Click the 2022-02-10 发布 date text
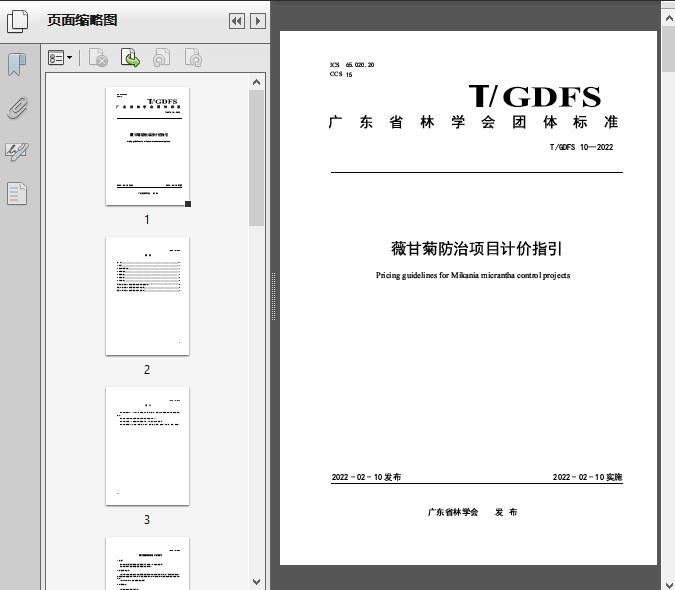Viewport: 675px width, 590px height. tap(366, 477)
